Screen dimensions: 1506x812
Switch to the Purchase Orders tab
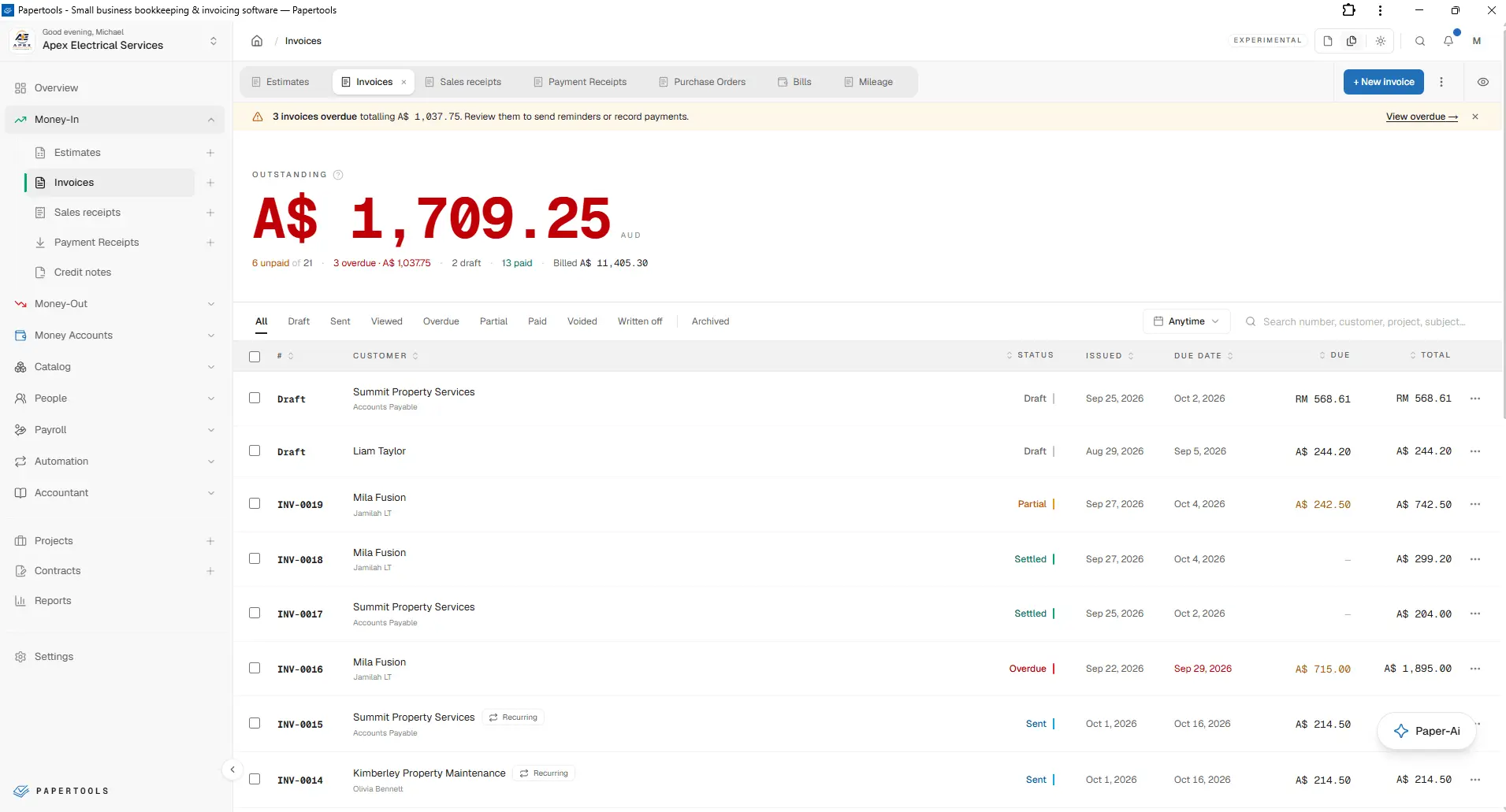click(702, 82)
